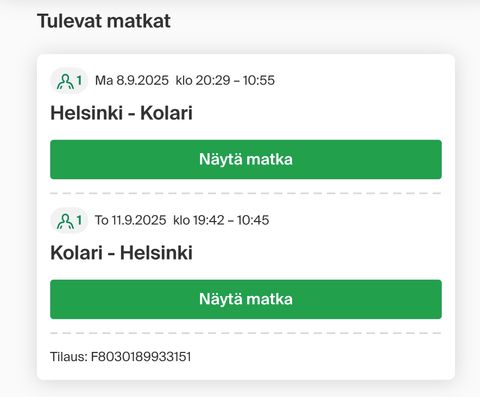Image resolution: width=480 pixels, height=397 pixels.
Task: Select the time klo 20:29 – 10:55
Action: [225, 80]
